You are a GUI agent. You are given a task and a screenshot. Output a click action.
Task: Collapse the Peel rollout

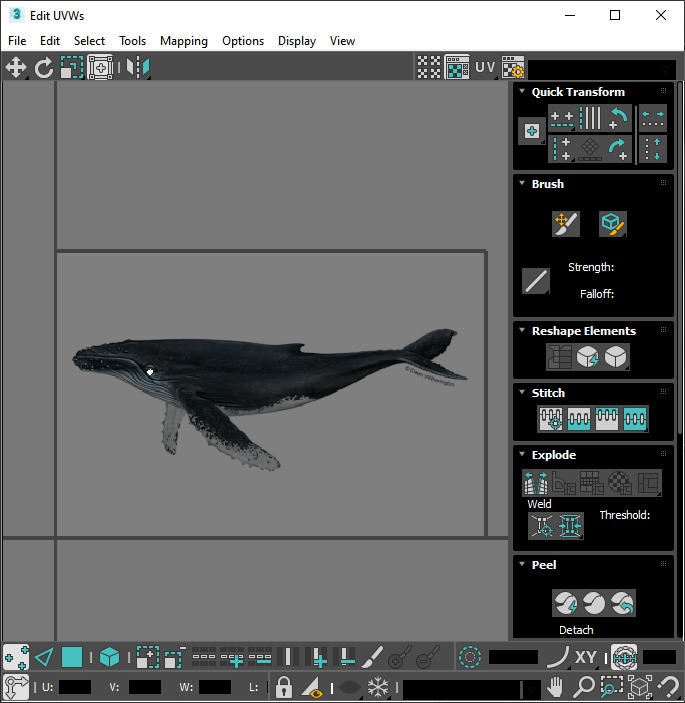point(522,564)
